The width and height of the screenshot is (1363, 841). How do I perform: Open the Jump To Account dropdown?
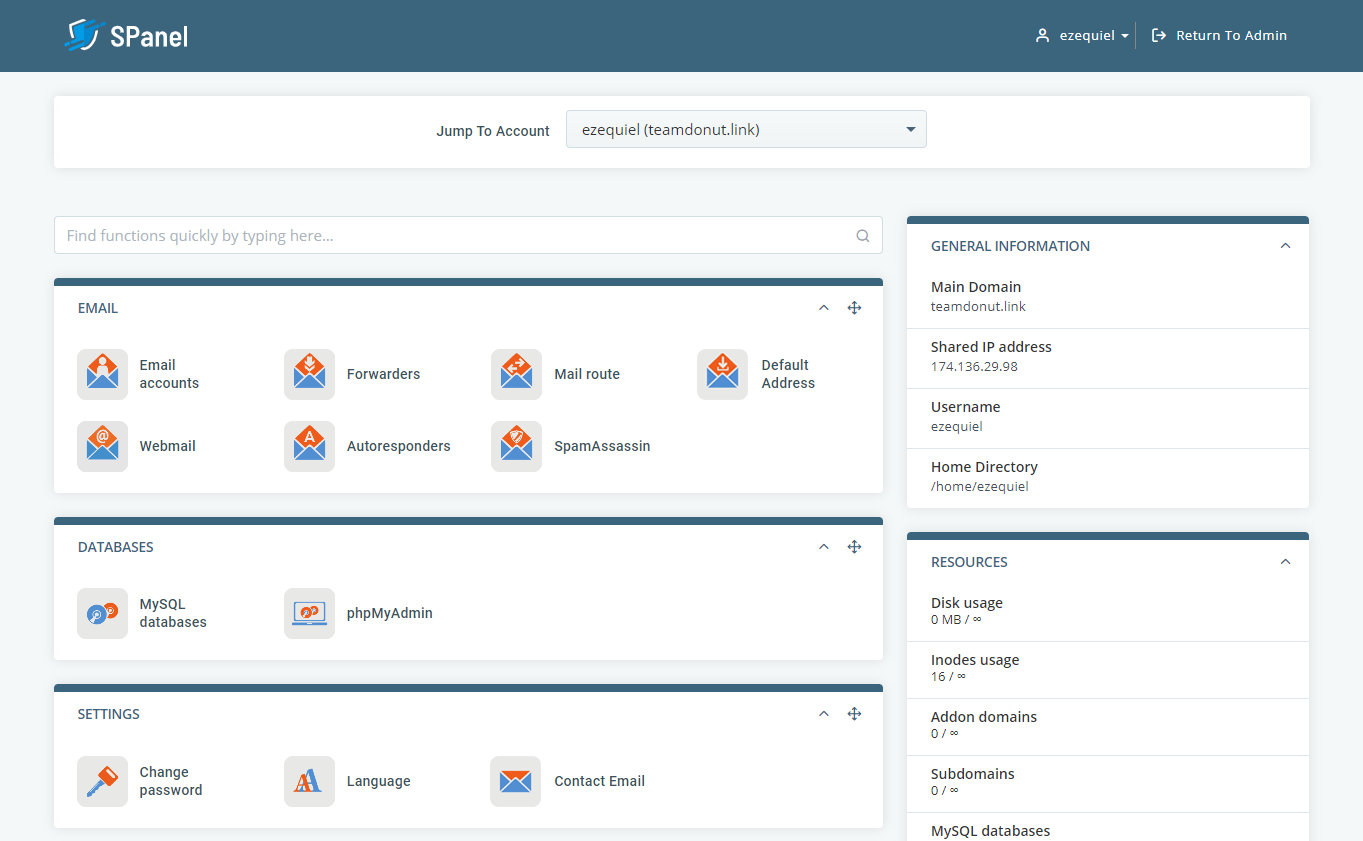click(x=746, y=129)
